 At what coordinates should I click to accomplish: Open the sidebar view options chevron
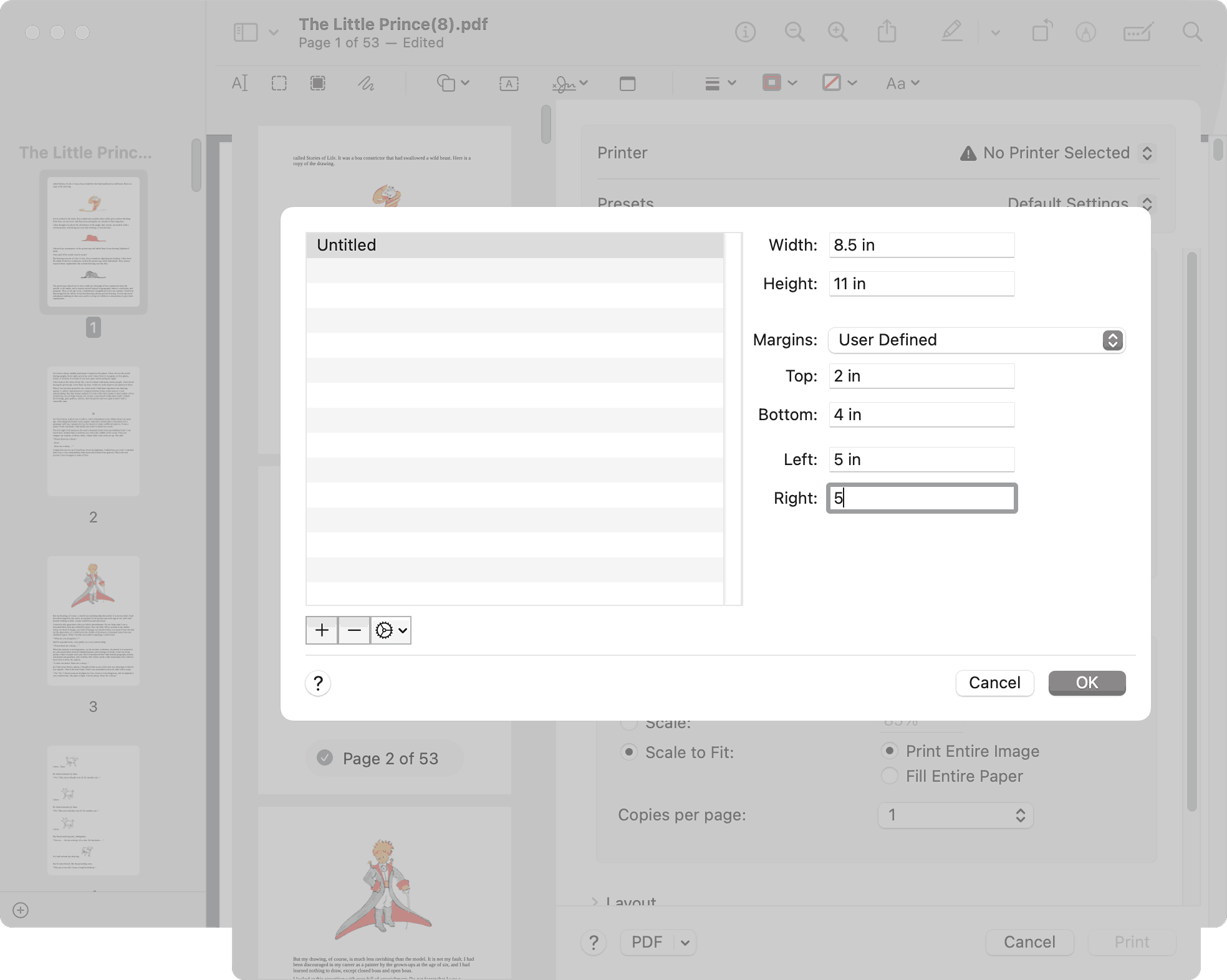pos(273,32)
